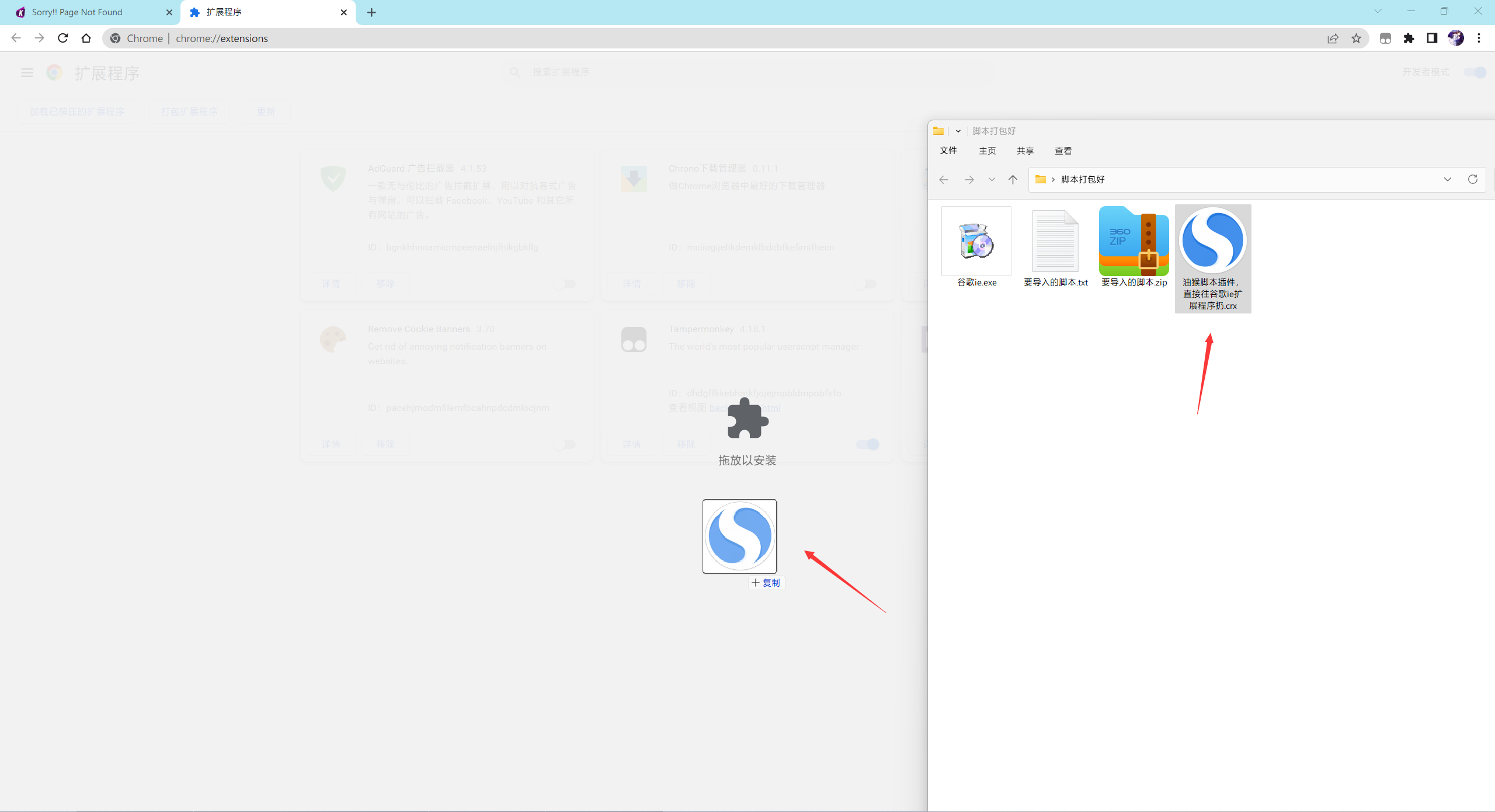Open 文件 menu in Explorer window
1495x812 pixels.
(x=948, y=151)
